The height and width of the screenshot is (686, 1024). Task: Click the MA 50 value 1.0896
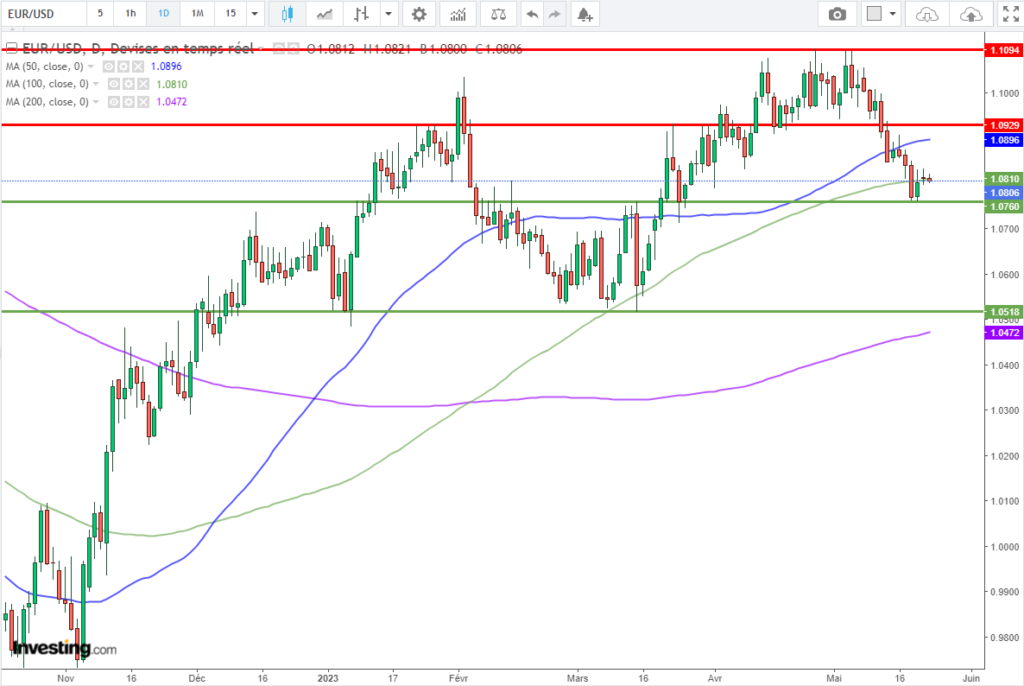click(166, 66)
